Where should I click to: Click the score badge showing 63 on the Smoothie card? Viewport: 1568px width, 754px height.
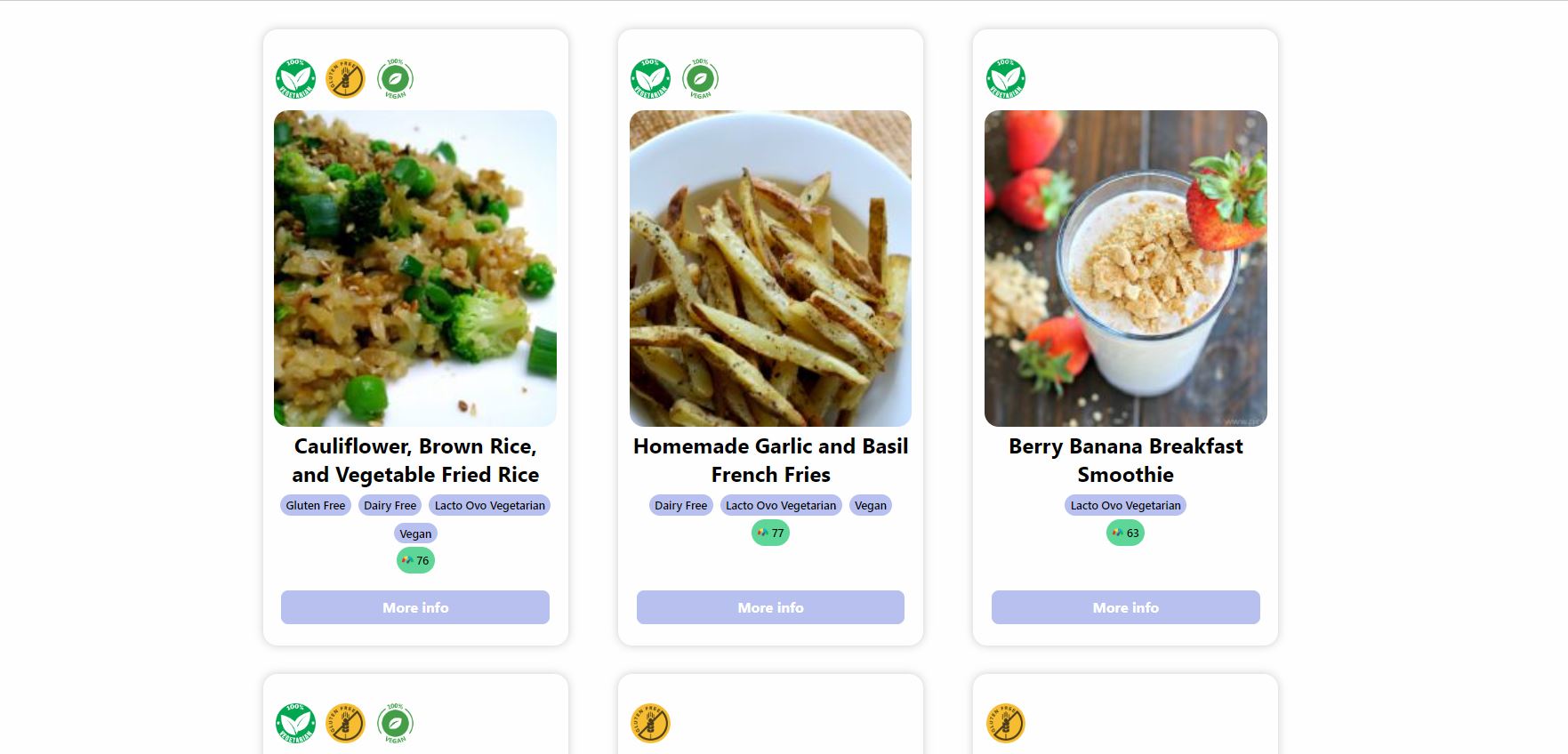coord(1125,532)
